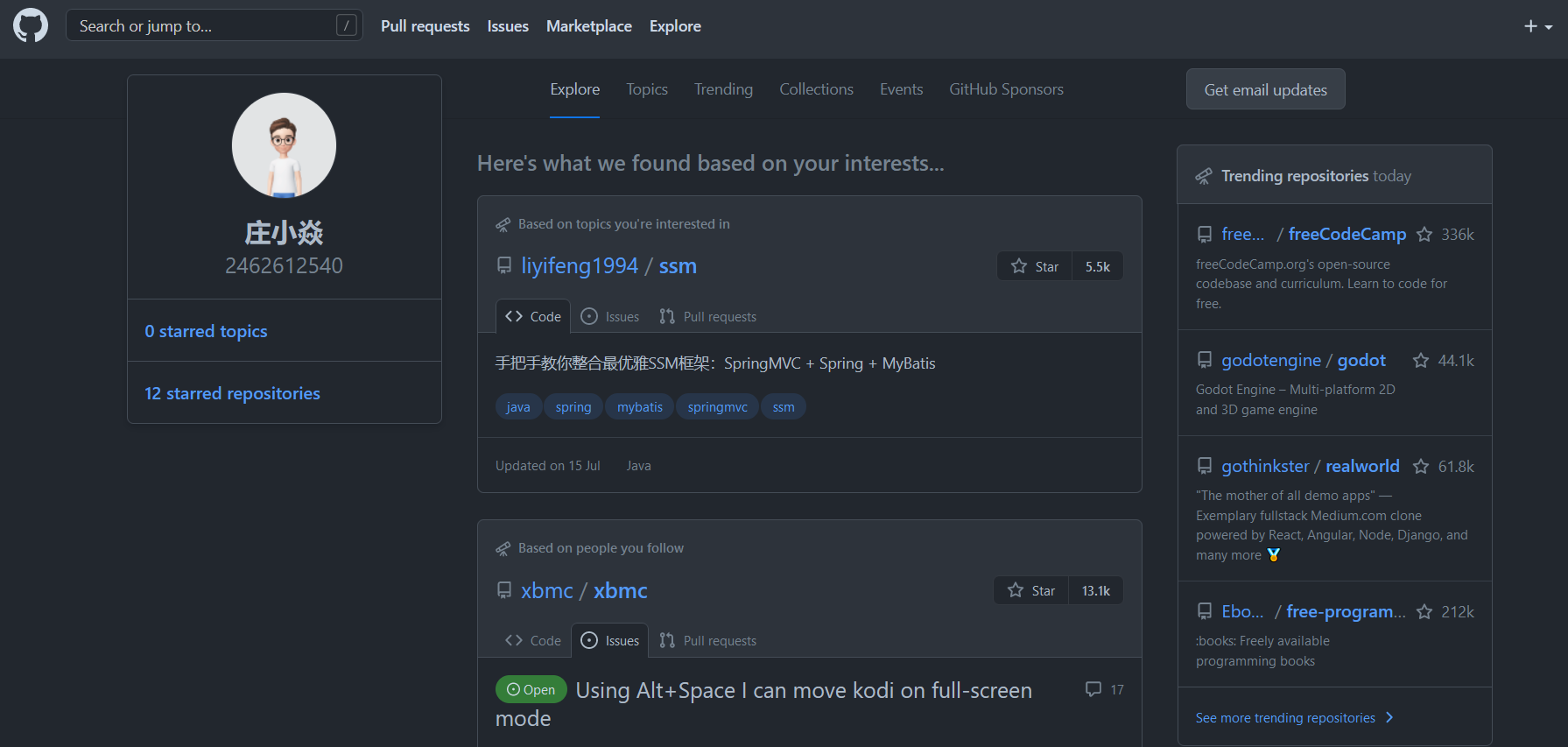Switch to the Topics tab
The width and height of the screenshot is (1568, 747).
(x=647, y=89)
